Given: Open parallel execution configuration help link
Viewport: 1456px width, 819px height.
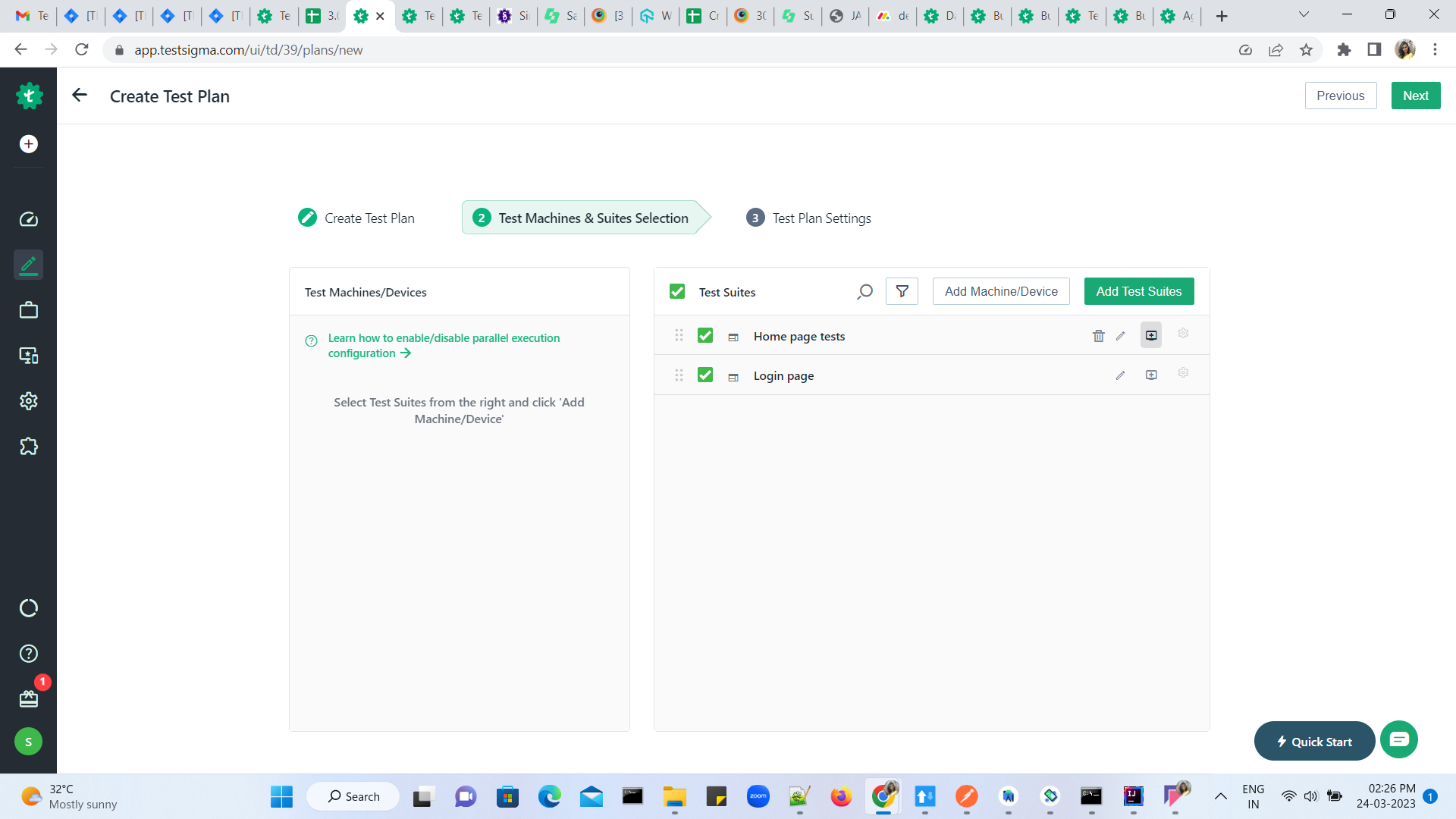Looking at the screenshot, I should [444, 346].
